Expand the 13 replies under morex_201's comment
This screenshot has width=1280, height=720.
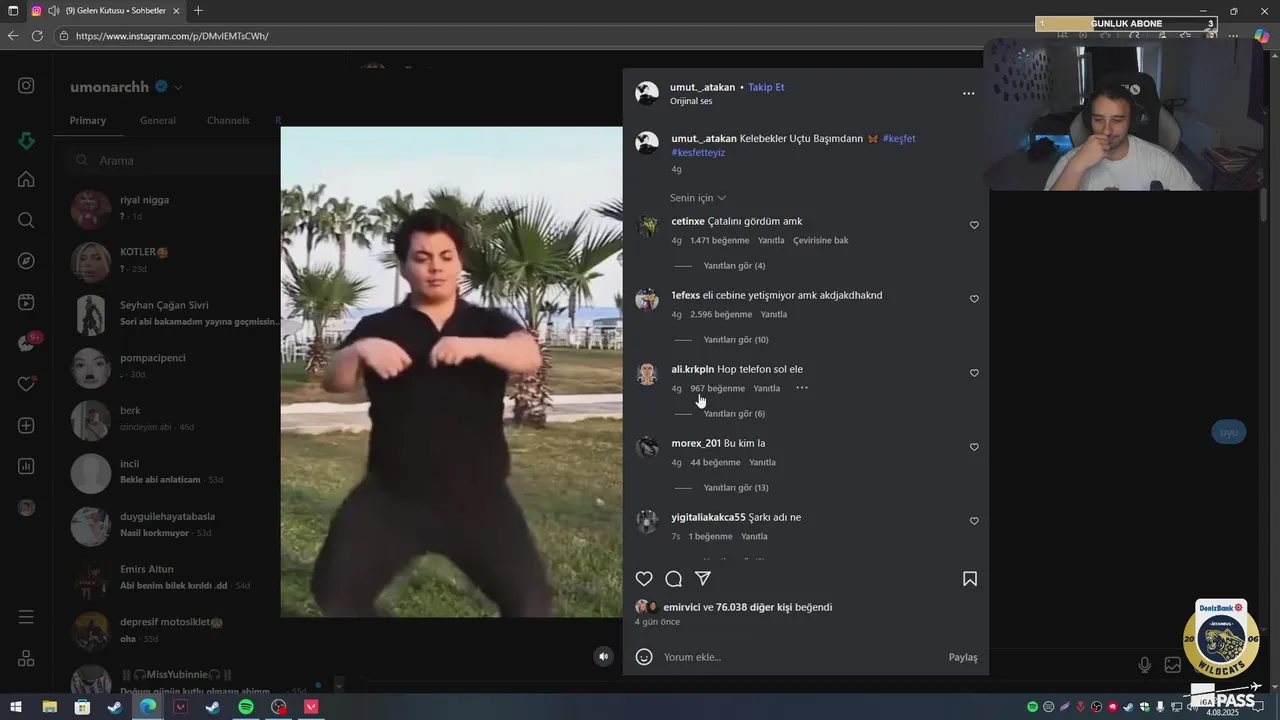pos(736,488)
